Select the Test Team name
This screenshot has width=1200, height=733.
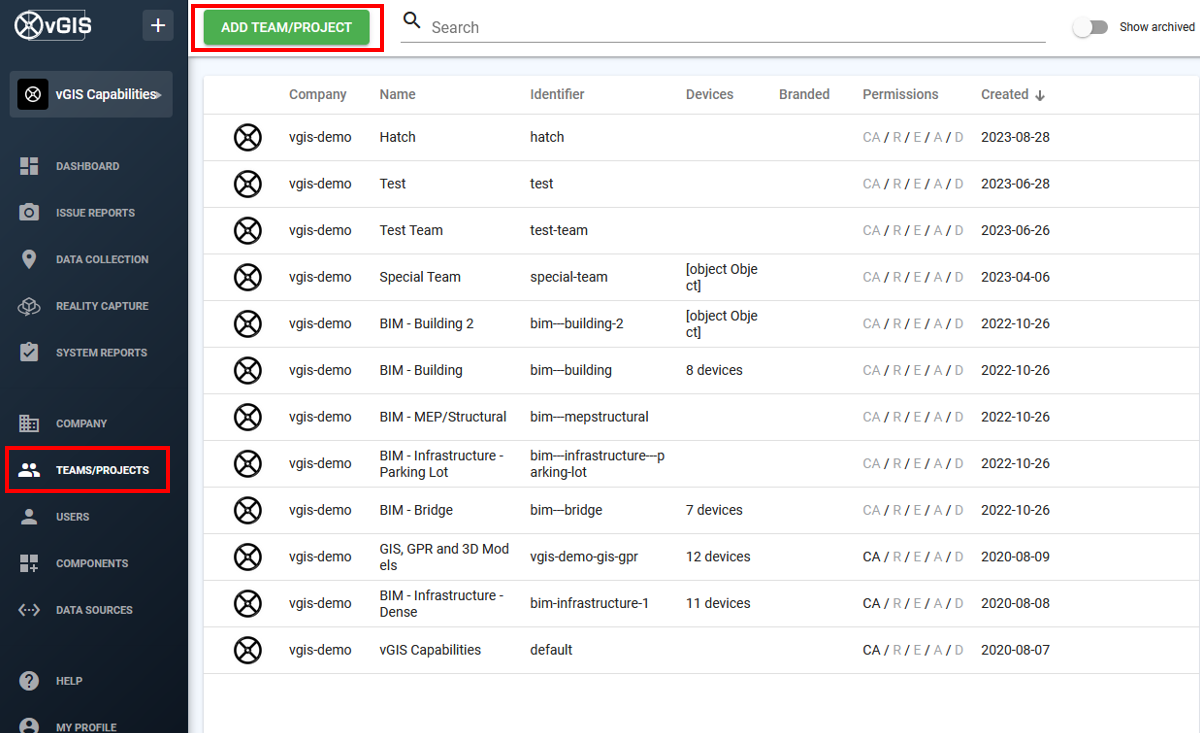coord(411,230)
